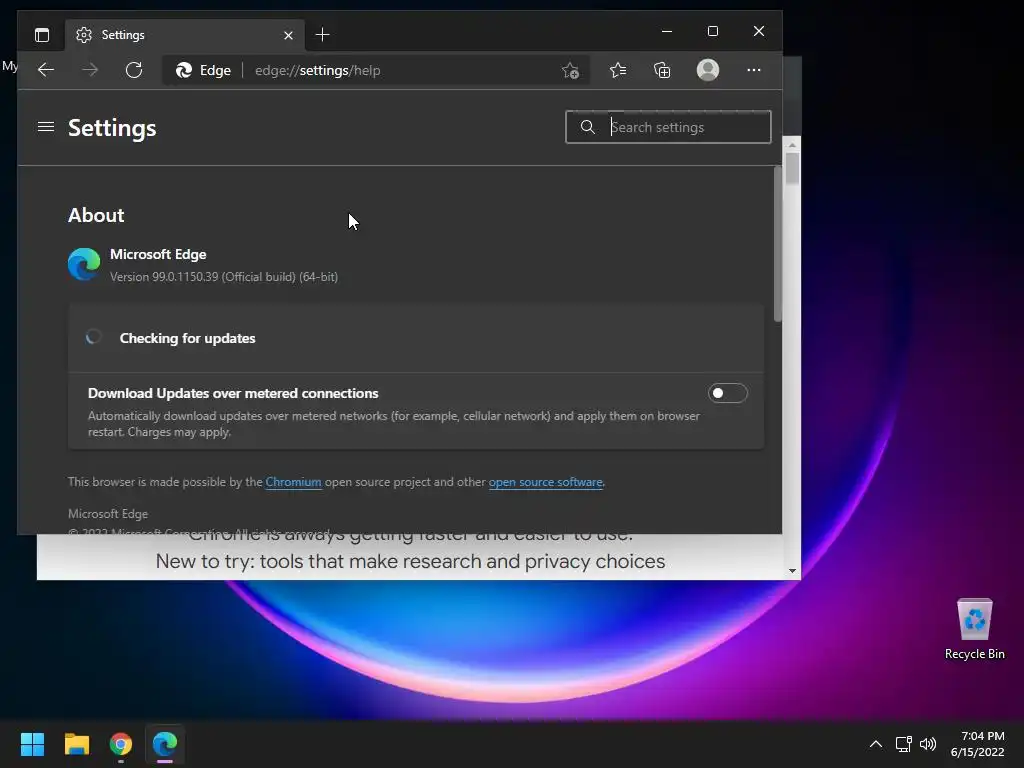Open a new tab with plus button
The image size is (1024, 768).
pos(323,35)
